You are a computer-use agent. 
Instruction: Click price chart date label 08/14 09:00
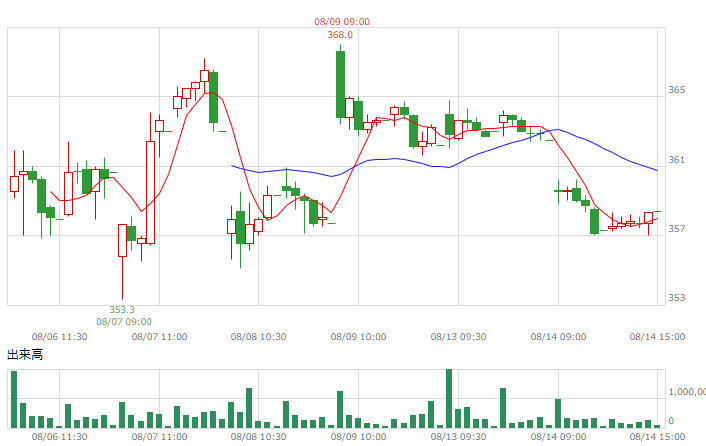tap(558, 337)
